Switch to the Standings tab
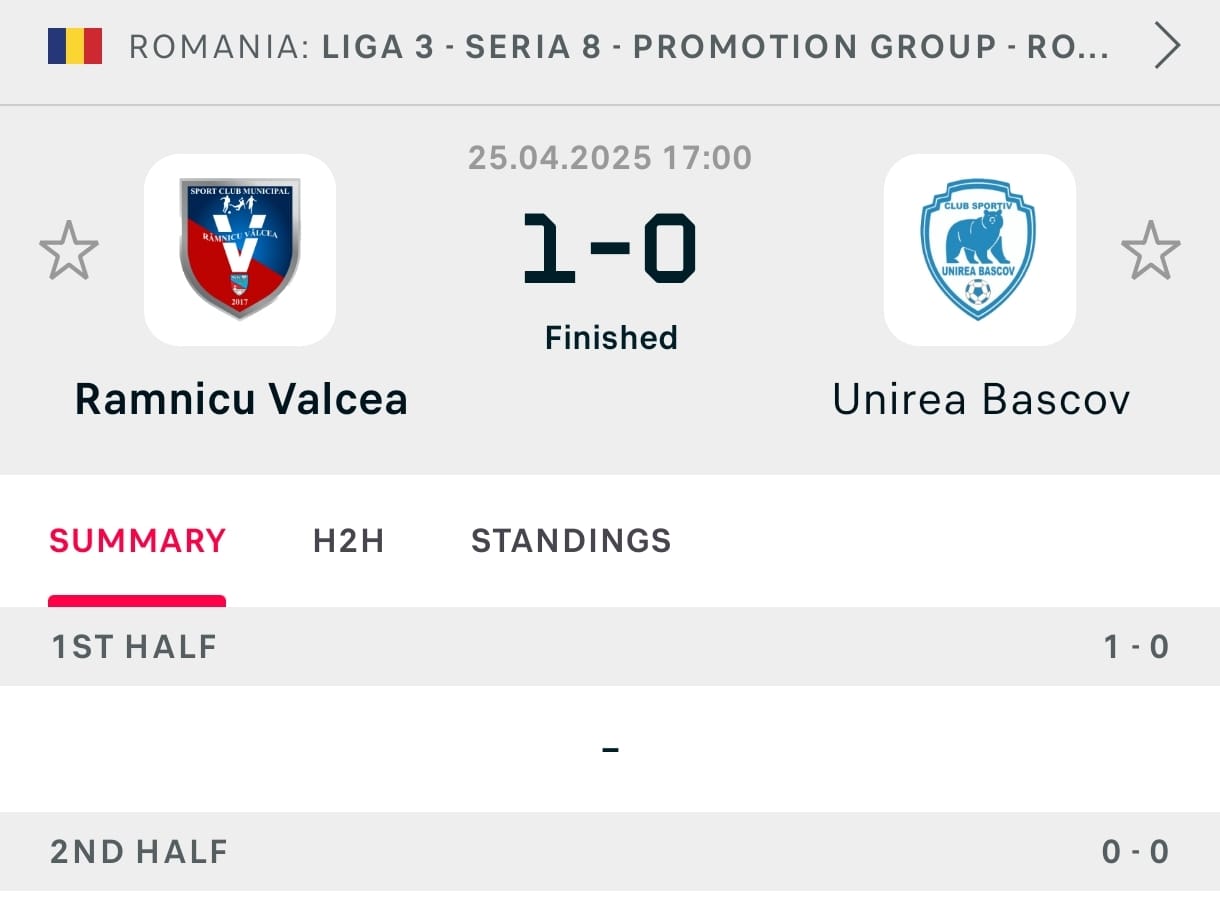The image size is (1220, 920). [x=571, y=541]
